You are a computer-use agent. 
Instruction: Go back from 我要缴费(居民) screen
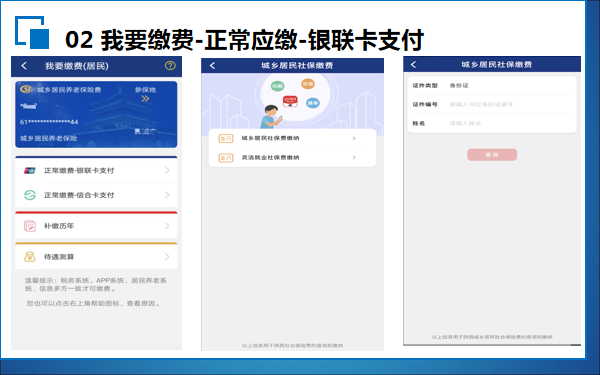click(x=24, y=66)
